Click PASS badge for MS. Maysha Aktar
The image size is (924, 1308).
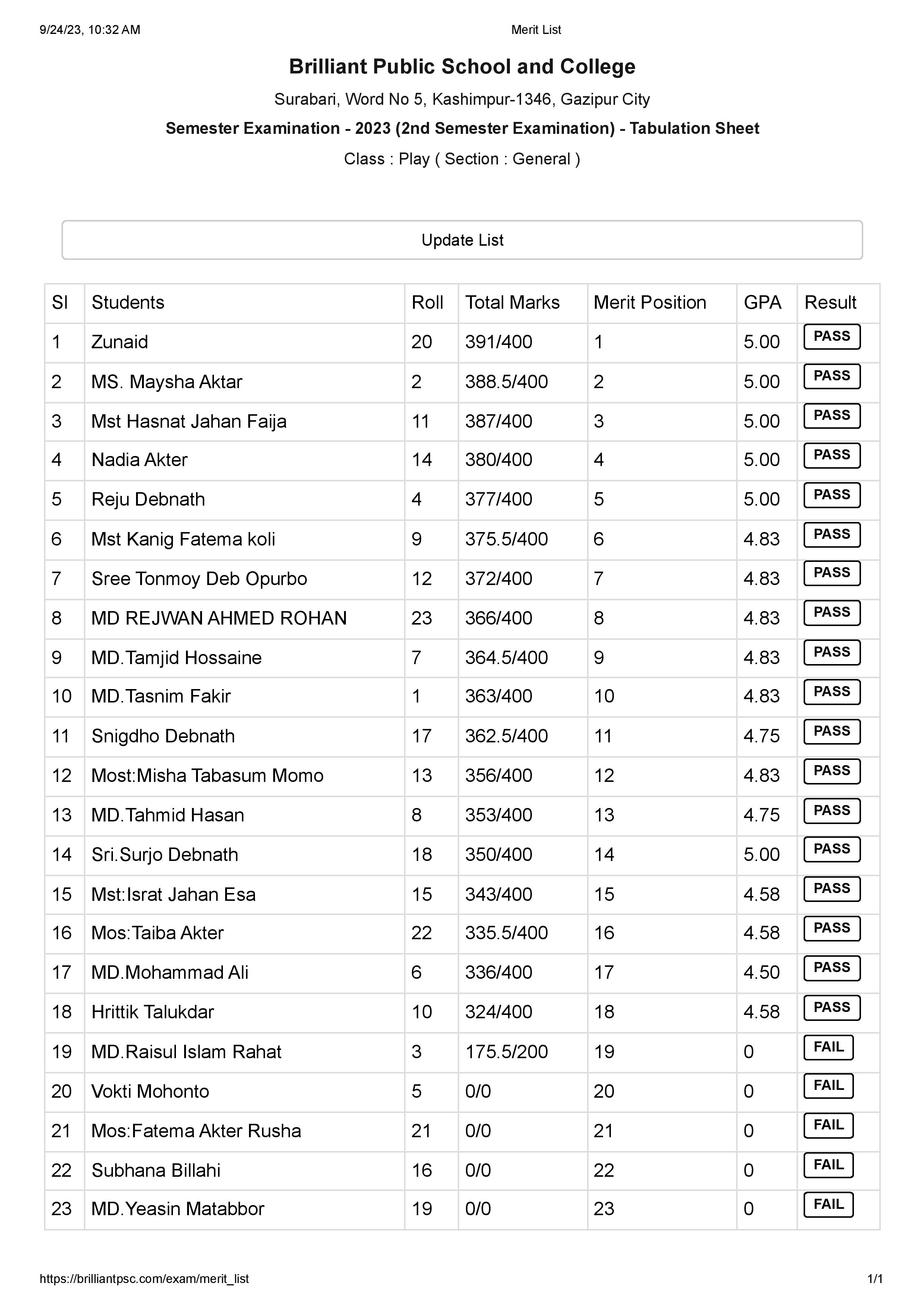coord(831,376)
